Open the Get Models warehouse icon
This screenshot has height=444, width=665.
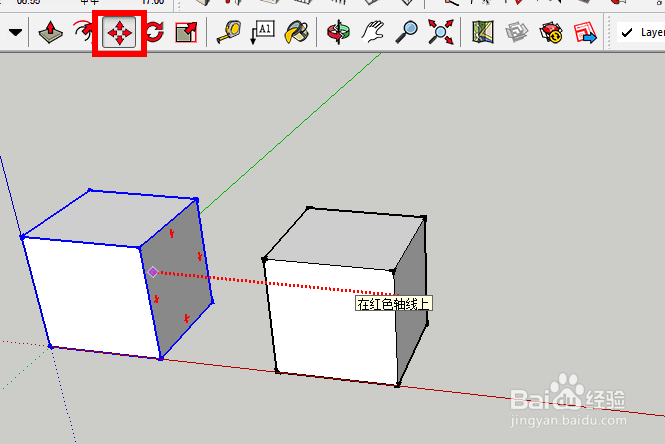[550, 32]
